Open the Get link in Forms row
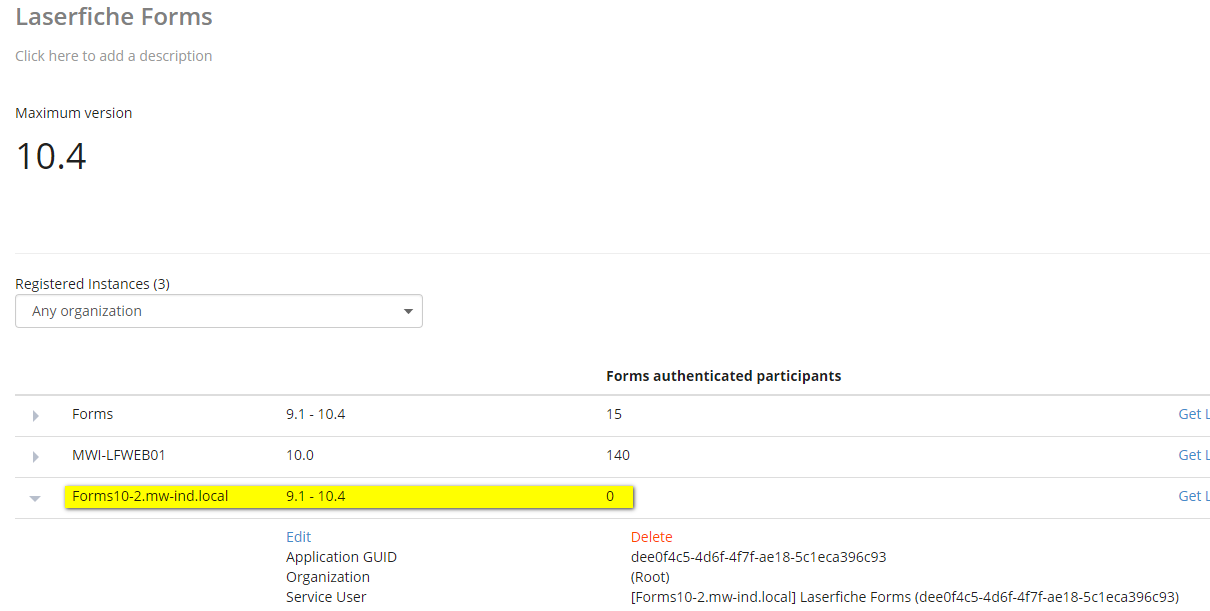Viewport: 1210px width, 611px height. coord(1194,414)
